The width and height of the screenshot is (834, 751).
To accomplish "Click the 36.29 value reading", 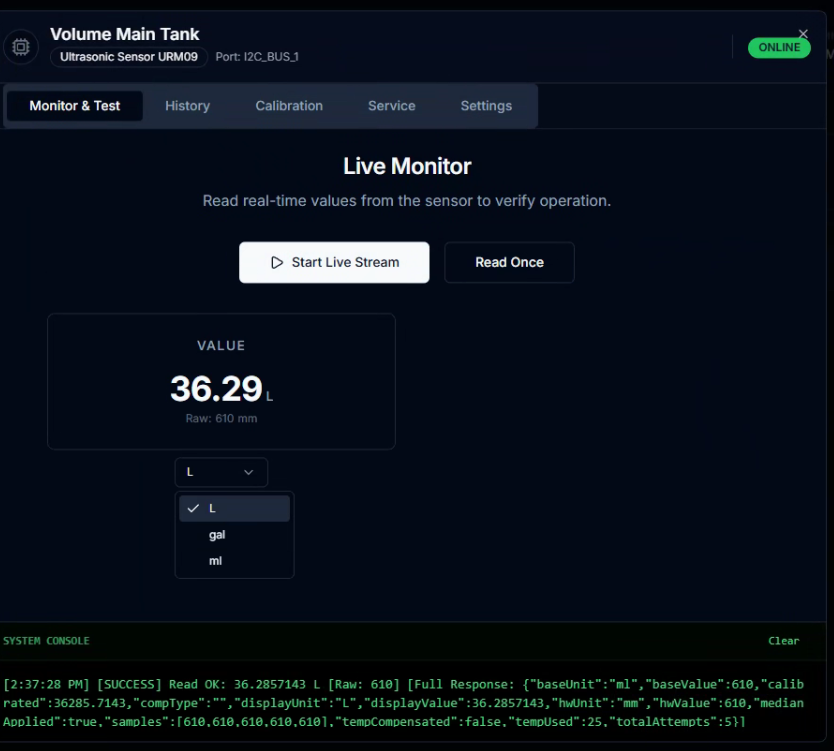I will pyautogui.click(x=216, y=388).
